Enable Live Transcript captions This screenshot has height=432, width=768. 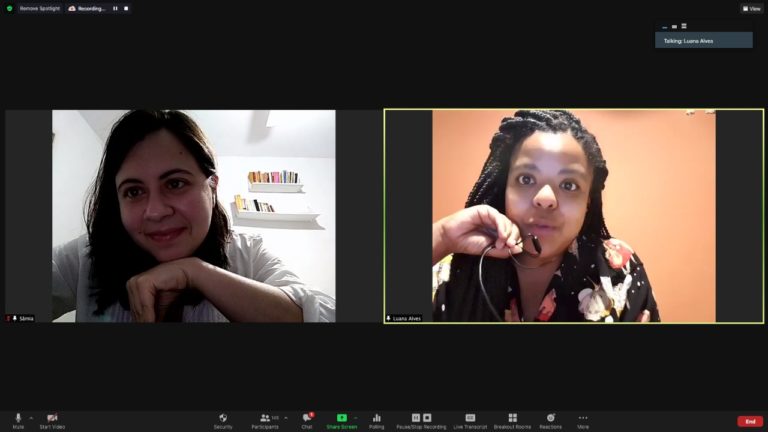470,420
